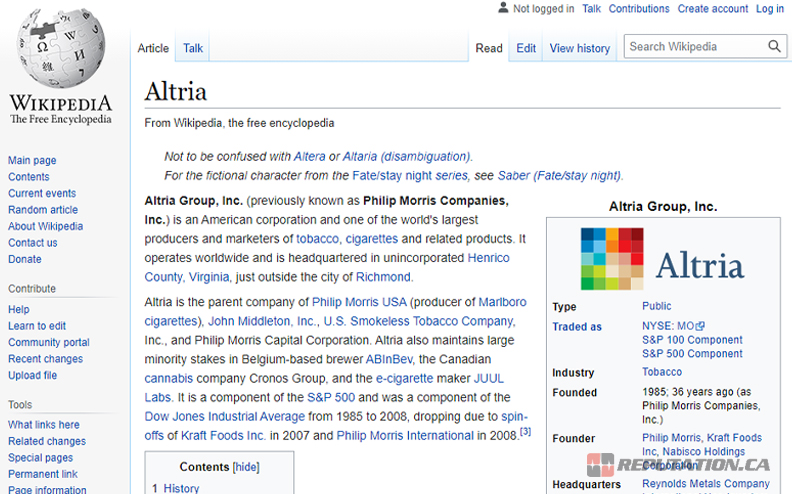Screen dimensions: 792x494
Task: Switch to the Talk tab beside Article
Action: [192, 48]
